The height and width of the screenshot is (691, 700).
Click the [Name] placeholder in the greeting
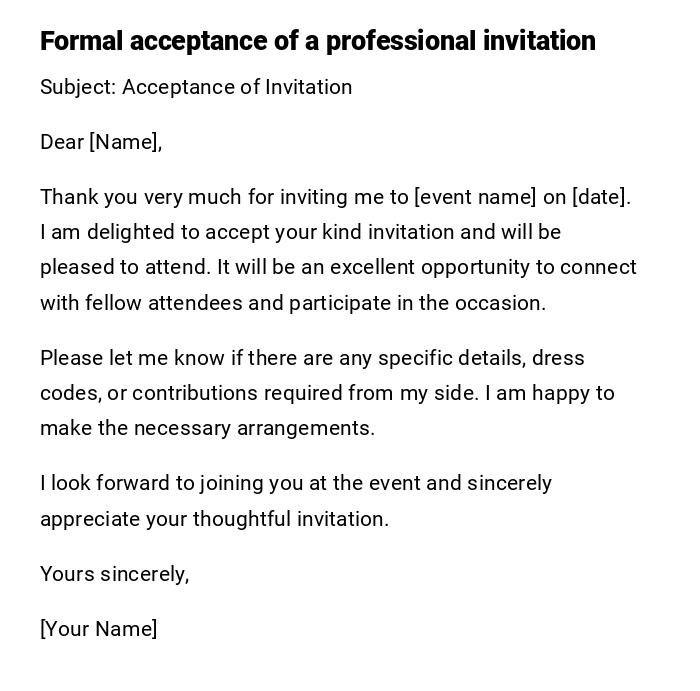[124, 142]
